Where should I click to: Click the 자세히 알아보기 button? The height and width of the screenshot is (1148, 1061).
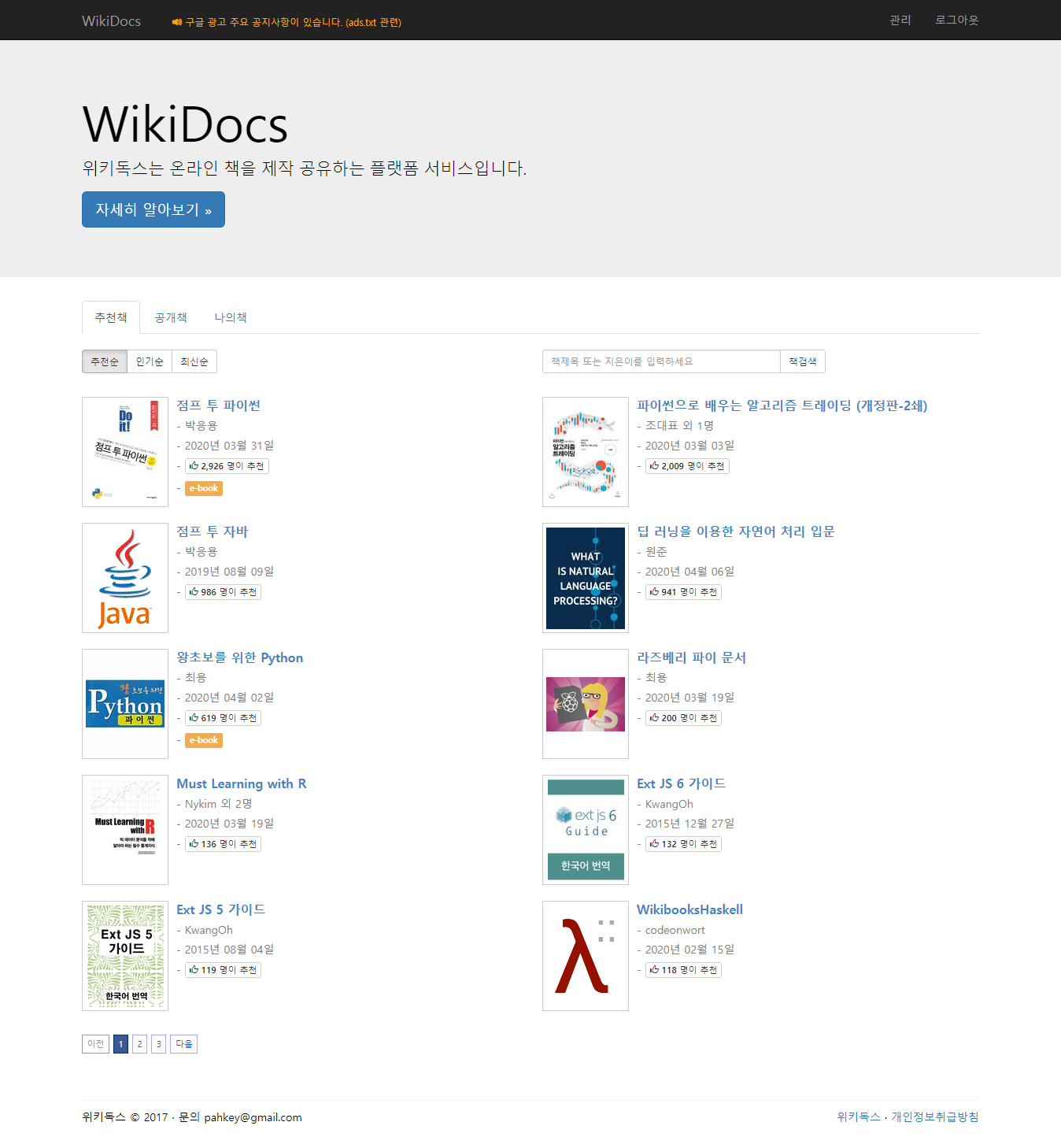pyautogui.click(x=153, y=209)
